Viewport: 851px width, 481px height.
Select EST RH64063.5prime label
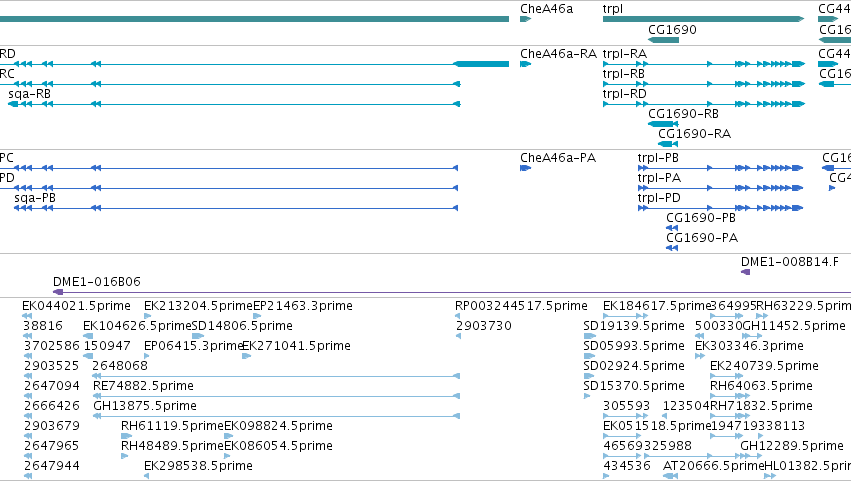point(761,386)
